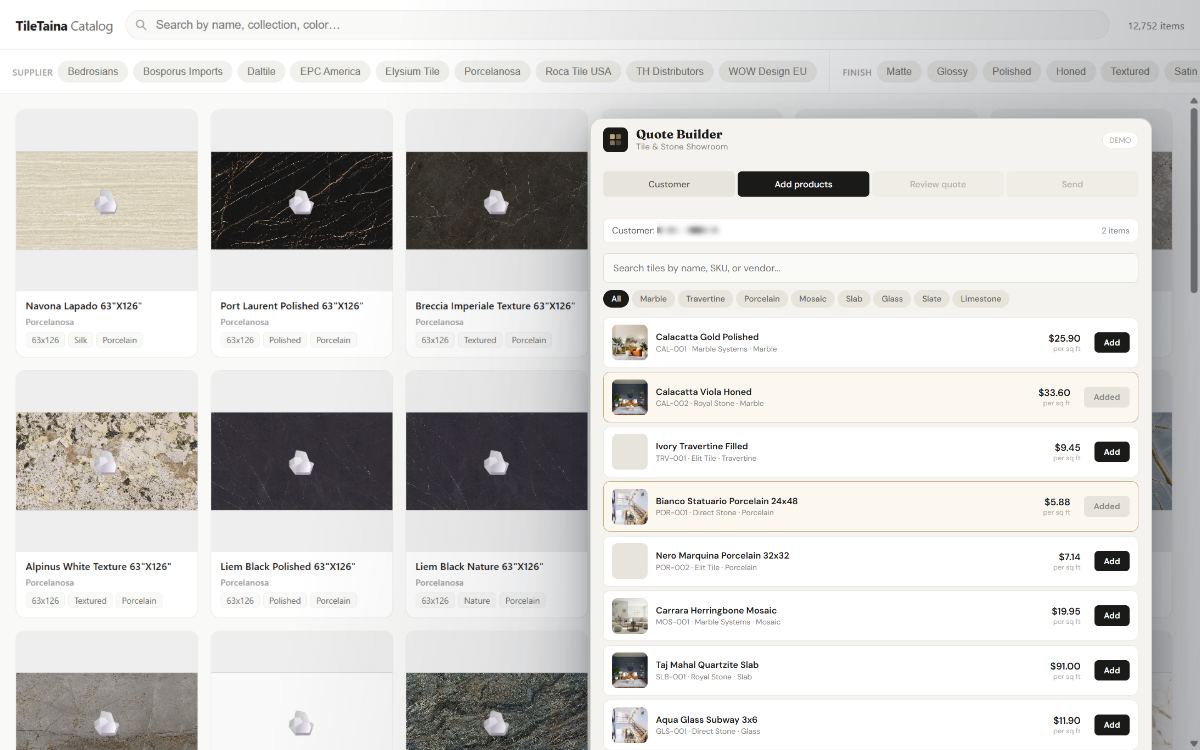Click placeholder icon on Liem Black Polished image
Screen dimensions: 1200x750
302,462
